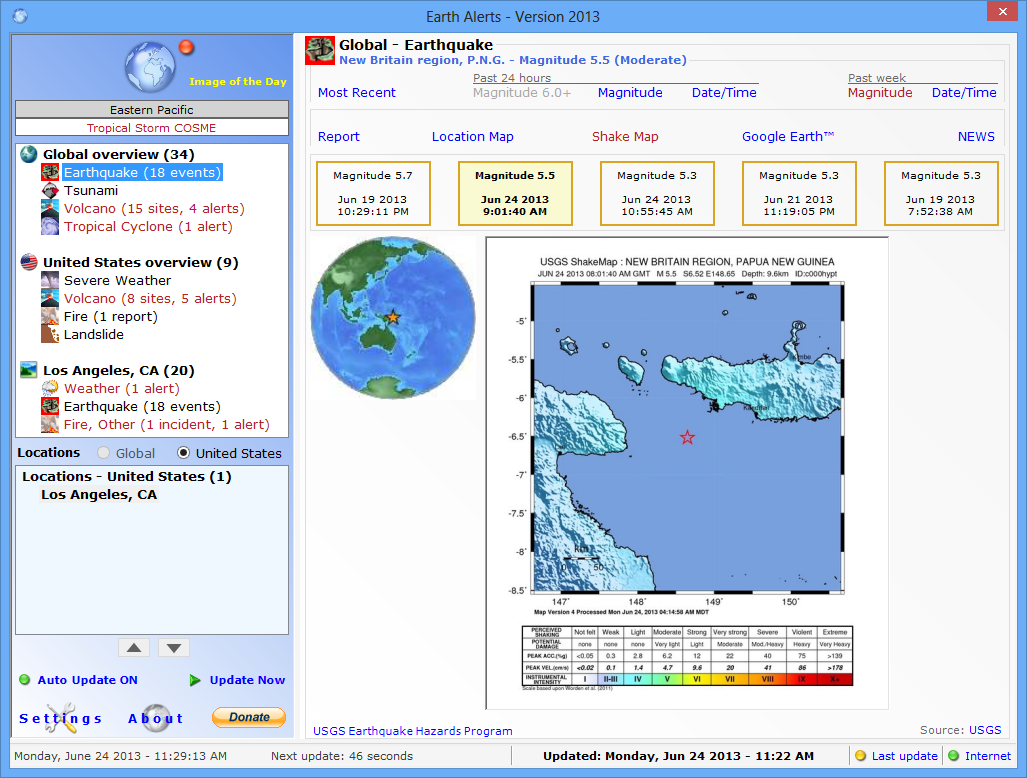The image size is (1027, 778).
Task: Open the USGS source link
Action: pos(985,730)
